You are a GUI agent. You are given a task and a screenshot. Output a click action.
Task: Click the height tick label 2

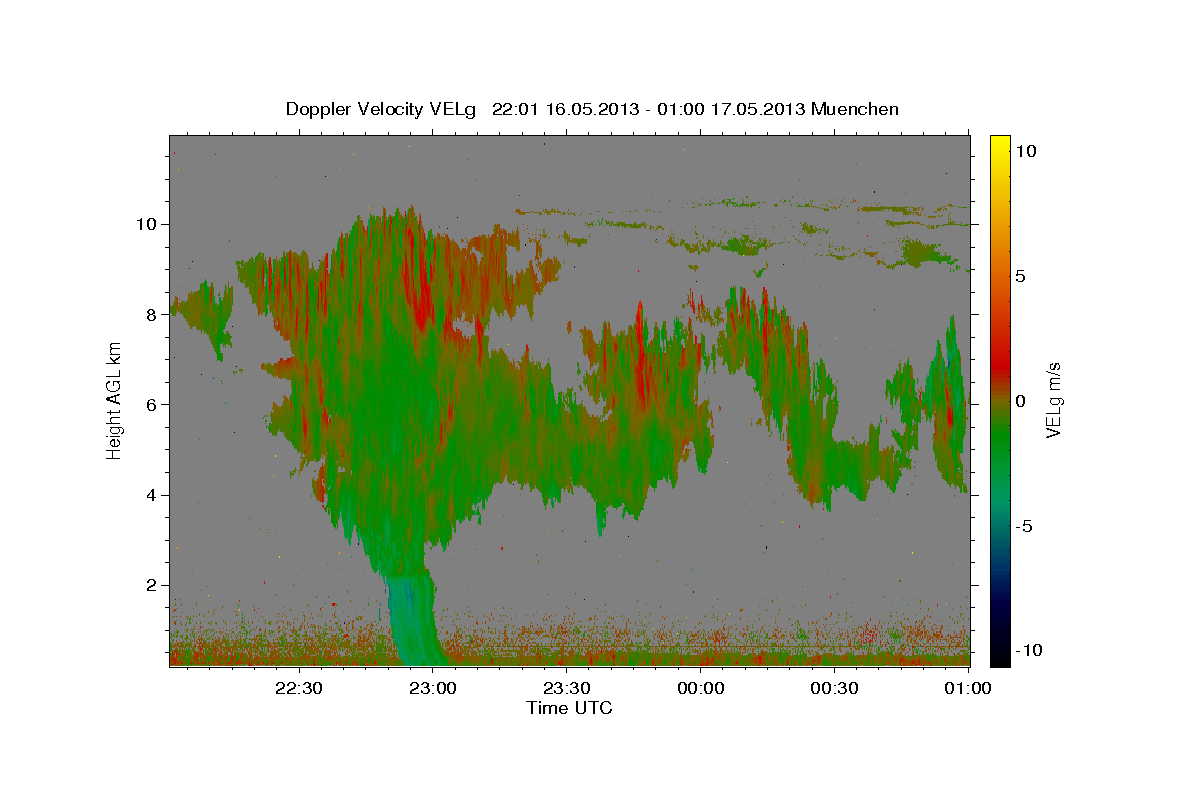tap(151, 585)
